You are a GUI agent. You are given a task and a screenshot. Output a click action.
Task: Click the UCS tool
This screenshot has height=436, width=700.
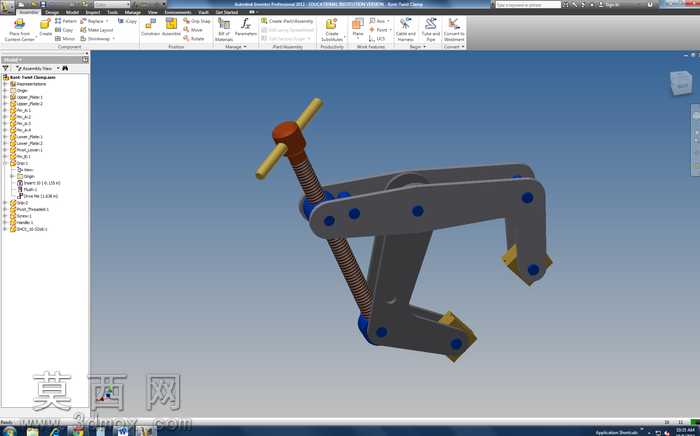pos(377,39)
